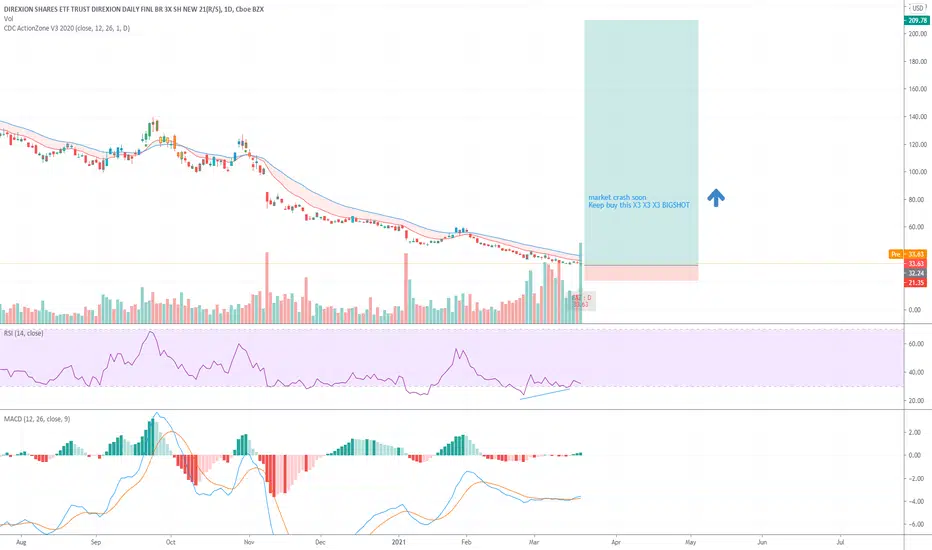This screenshot has height=550, width=932.
Task: Select the blue RSI divergence trendline
Action: pos(544,394)
